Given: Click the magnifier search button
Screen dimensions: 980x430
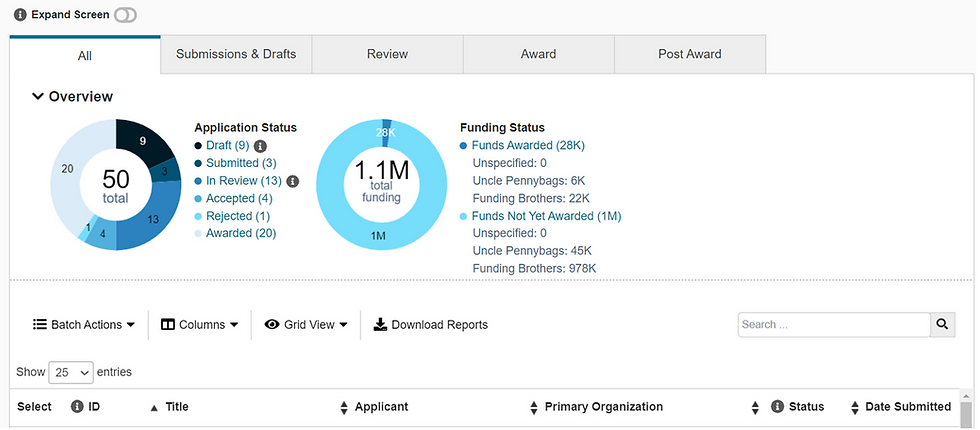Looking at the screenshot, I should coord(943,324).
